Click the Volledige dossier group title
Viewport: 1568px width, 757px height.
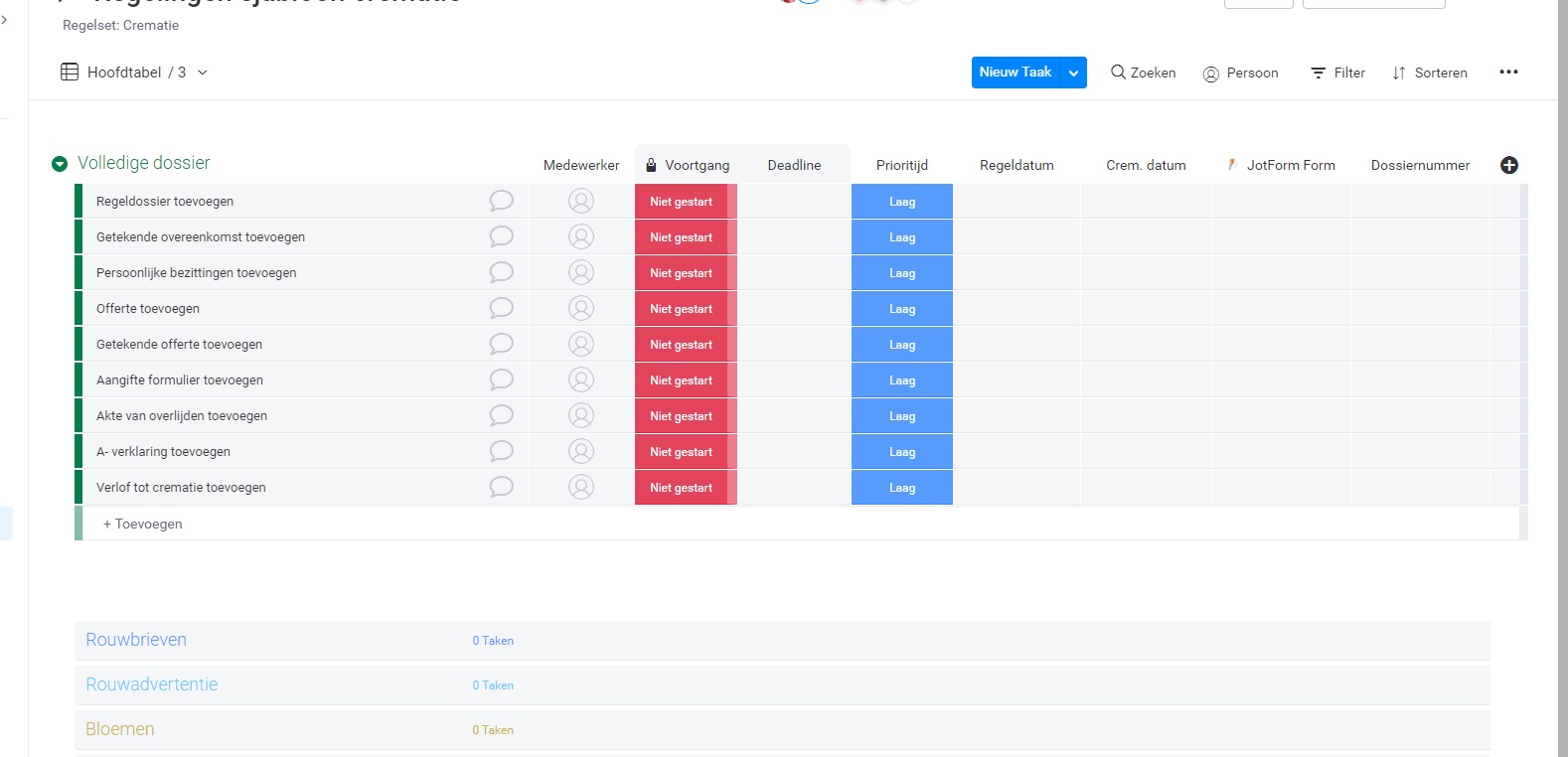[144, 163]
